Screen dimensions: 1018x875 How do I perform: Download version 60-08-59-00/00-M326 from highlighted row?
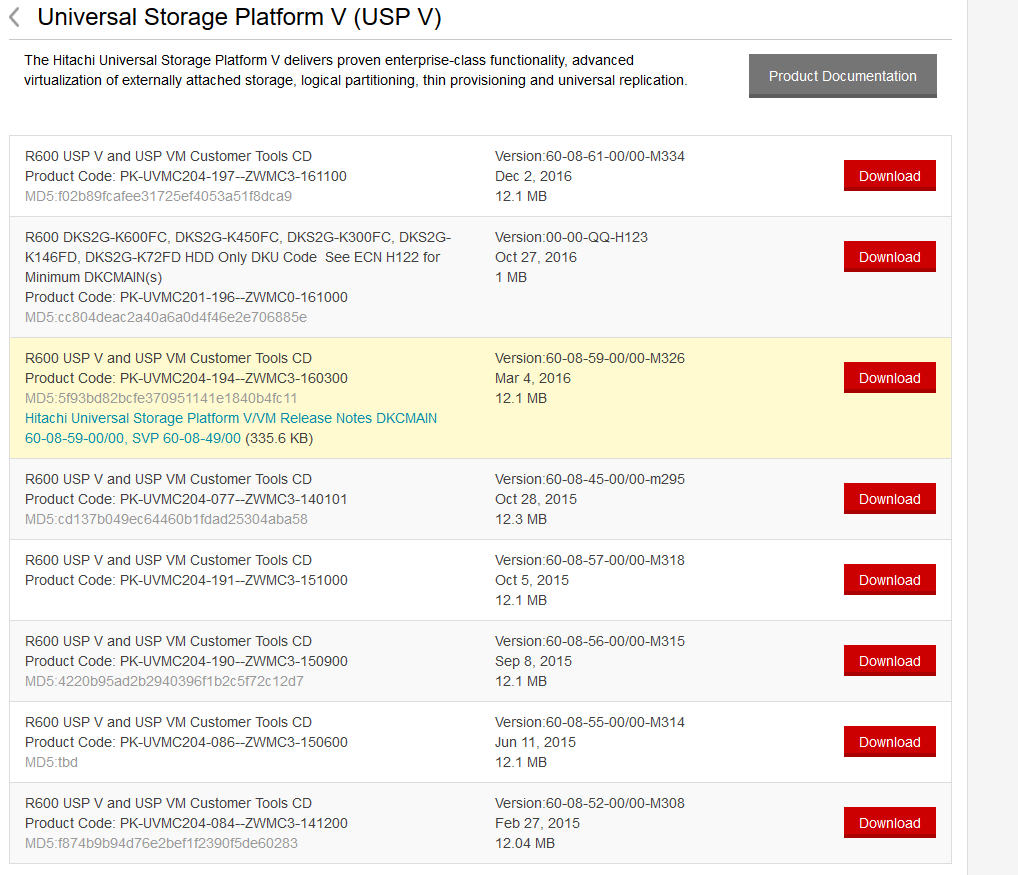(x=889, y=378)
